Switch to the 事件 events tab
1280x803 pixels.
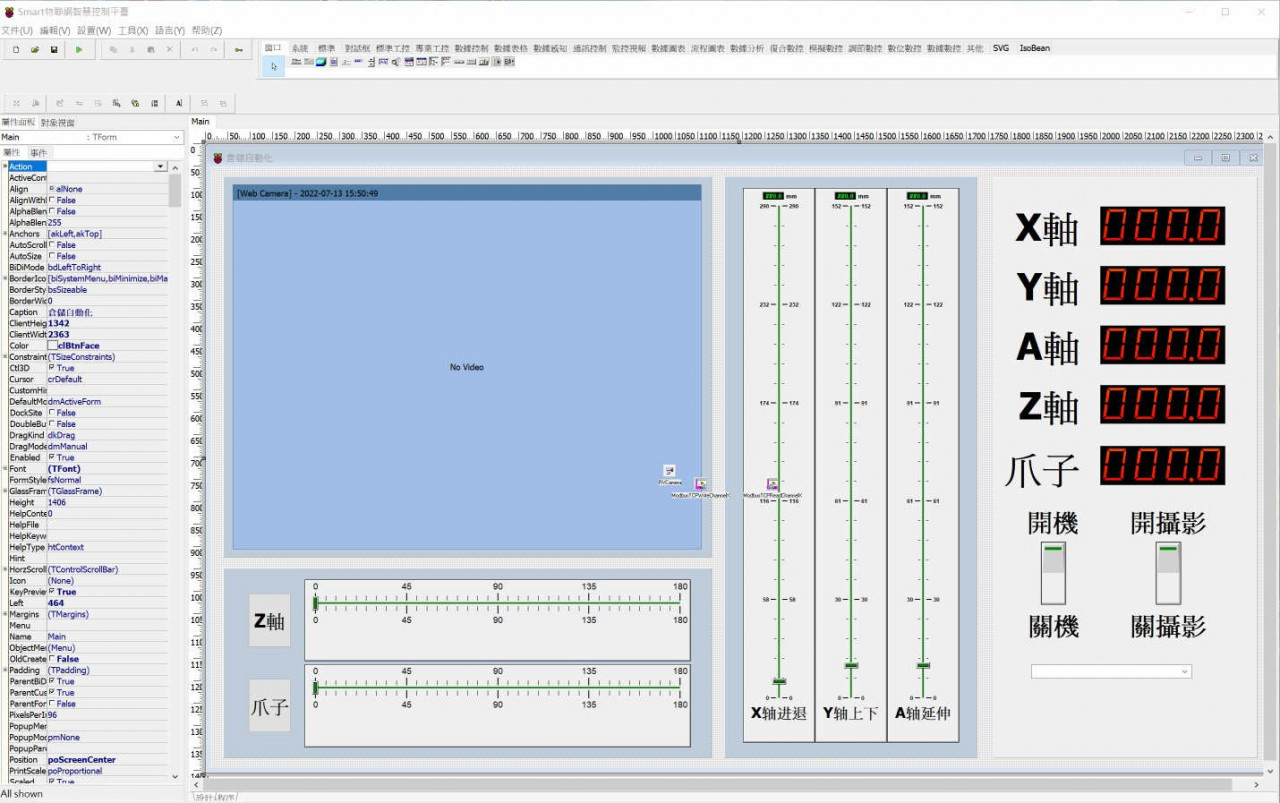point(39,152)
